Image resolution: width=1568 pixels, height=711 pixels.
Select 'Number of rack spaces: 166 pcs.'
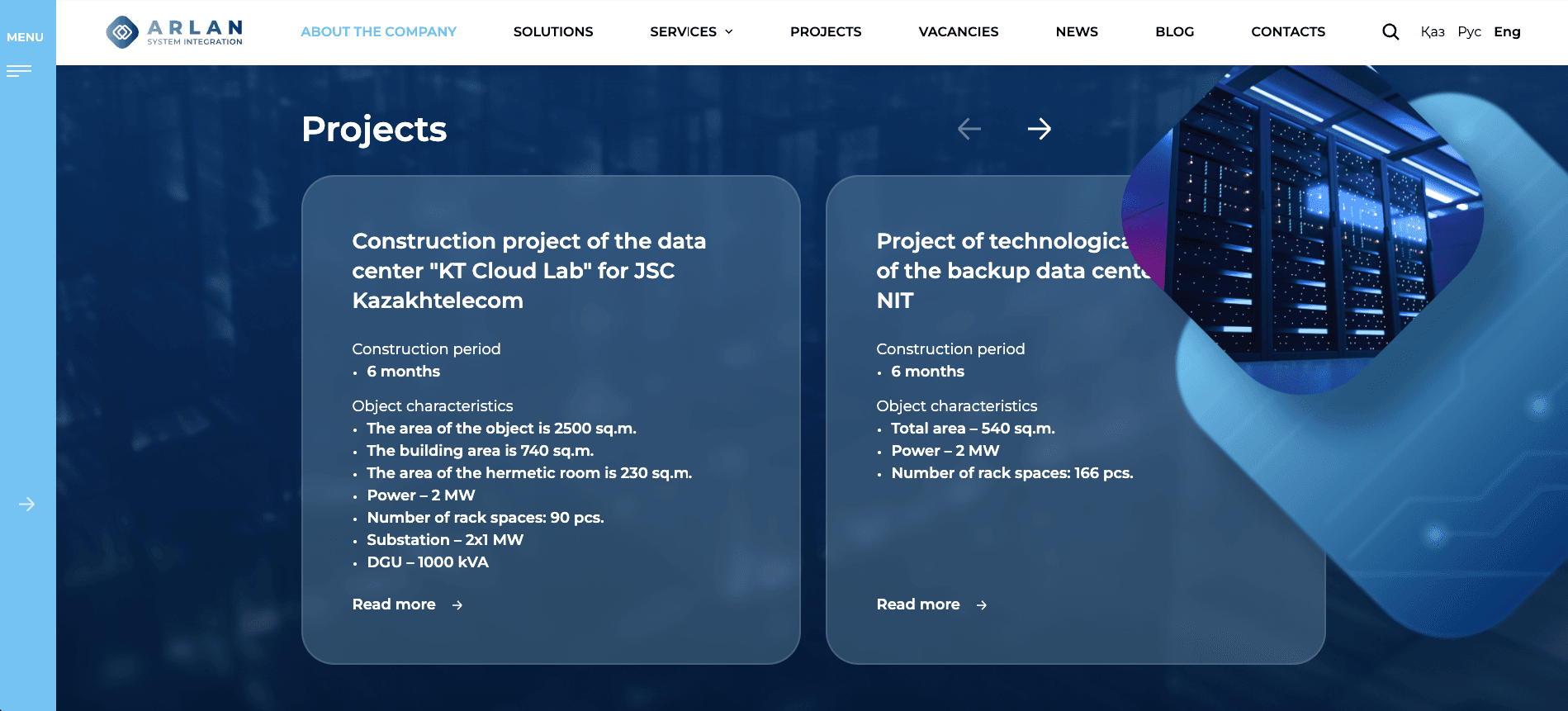(x=1012, y=473)
